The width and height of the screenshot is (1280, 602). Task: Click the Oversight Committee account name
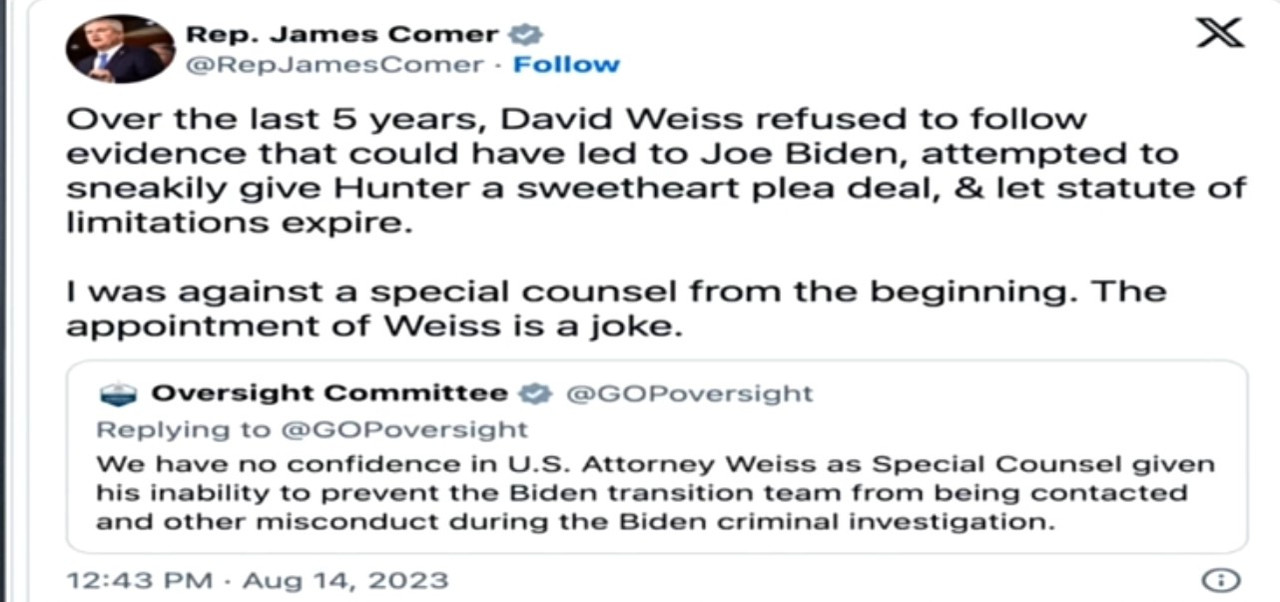click(x=329, y=394)
